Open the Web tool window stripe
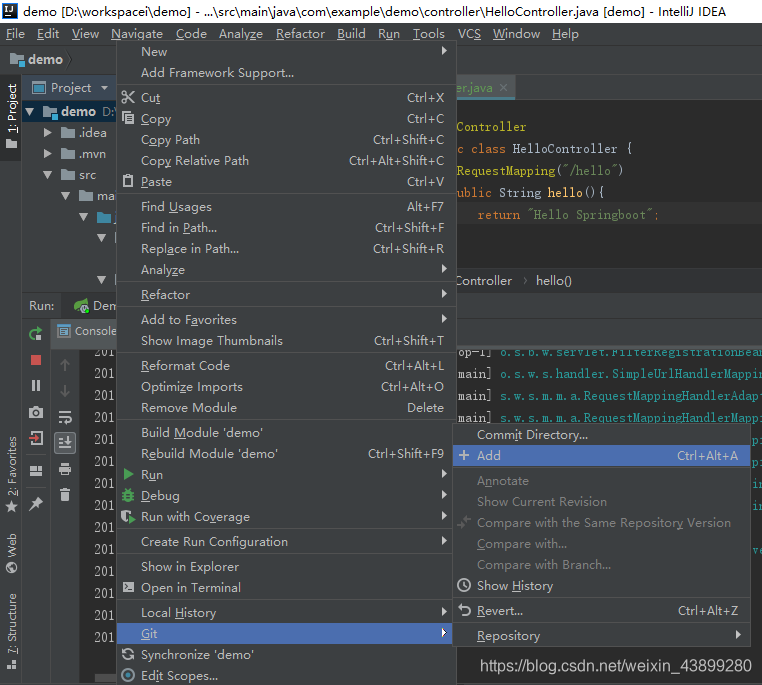 [x=11, y=553]
